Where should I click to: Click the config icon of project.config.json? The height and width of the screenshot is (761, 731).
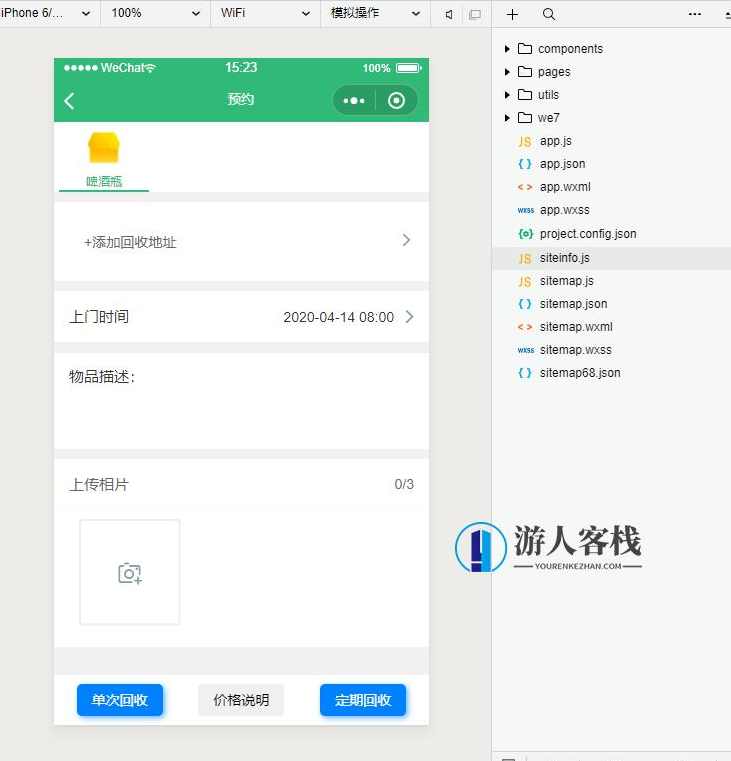tap(525, 234)
